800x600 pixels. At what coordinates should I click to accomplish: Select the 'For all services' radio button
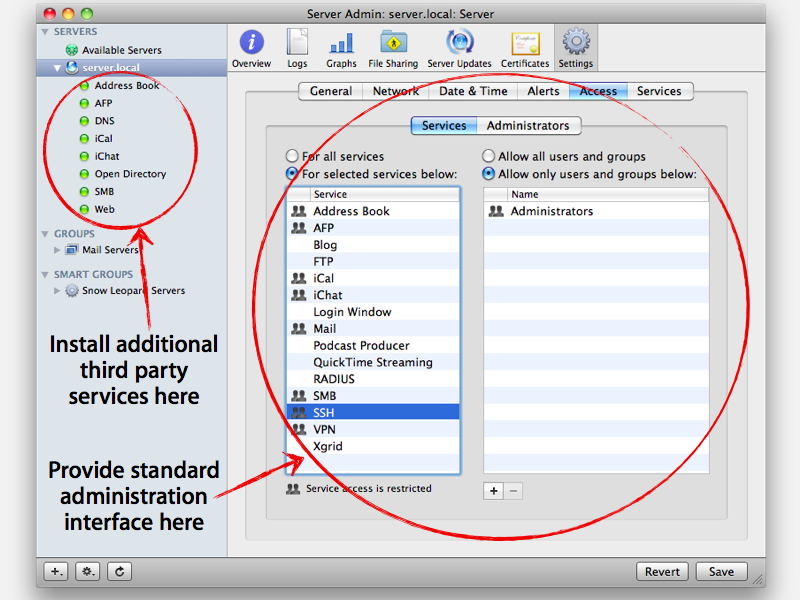(x=292, y=156)
